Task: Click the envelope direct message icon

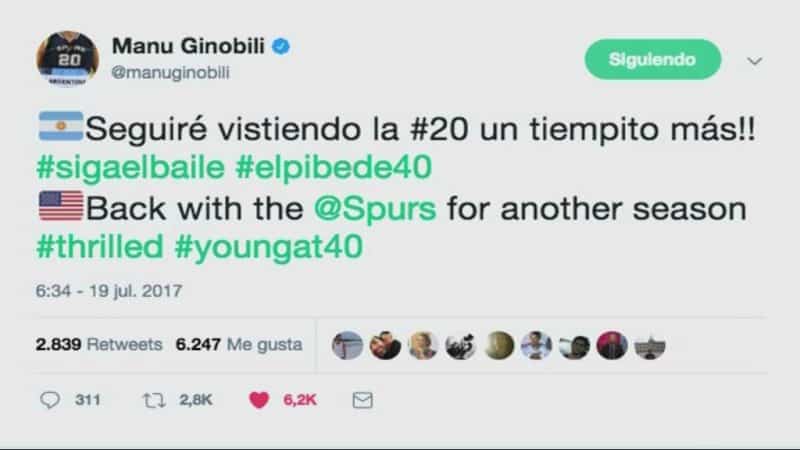Action: point(362,400)
